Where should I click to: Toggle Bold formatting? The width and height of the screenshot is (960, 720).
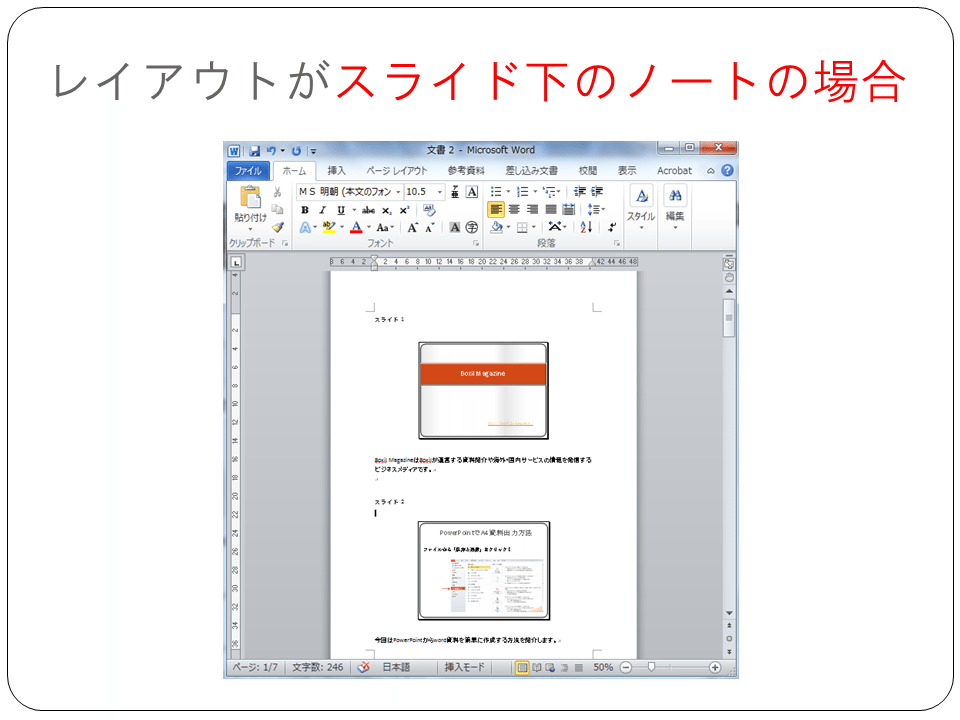(x=305, y=210)
